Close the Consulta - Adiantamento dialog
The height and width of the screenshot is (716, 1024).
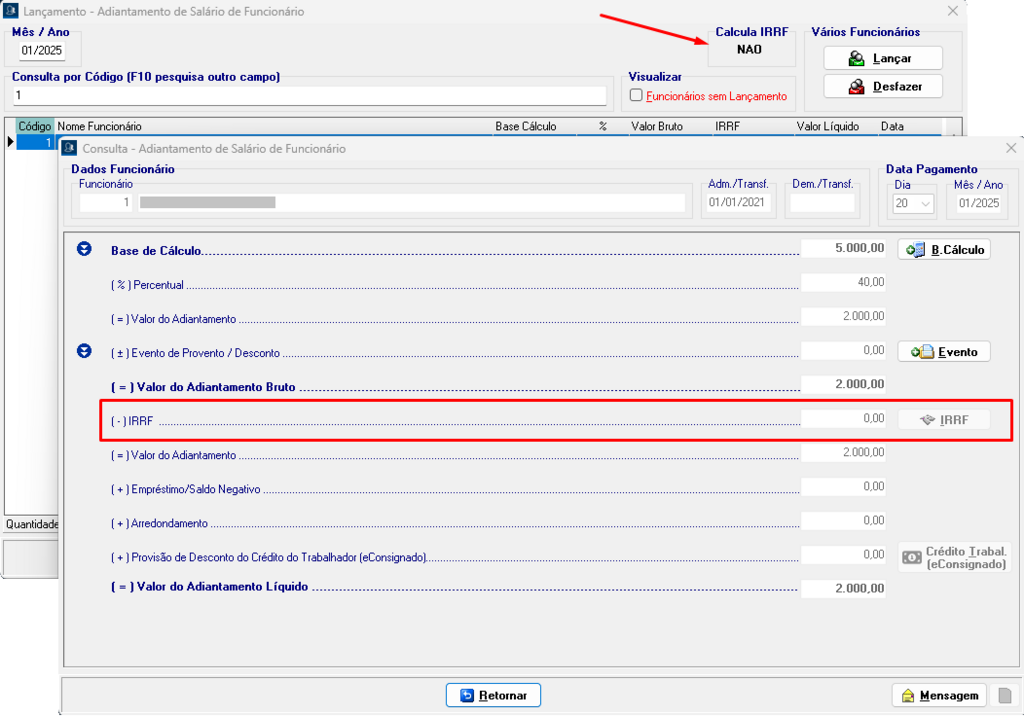coord(1010,148)
